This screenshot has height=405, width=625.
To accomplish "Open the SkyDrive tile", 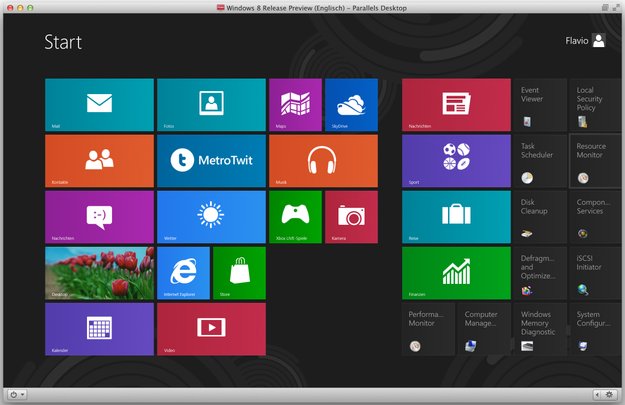I will (x=351, y=105).
